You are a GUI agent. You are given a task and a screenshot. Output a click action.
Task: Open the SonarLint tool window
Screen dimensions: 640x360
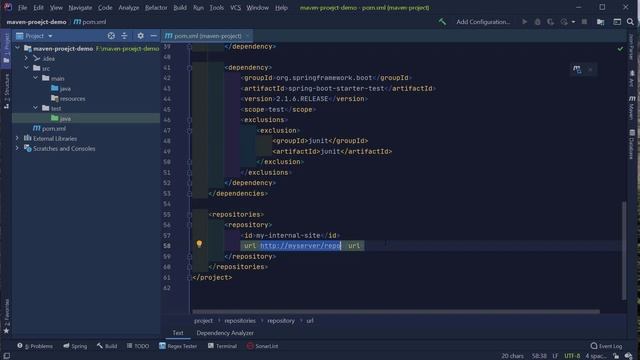[x=262, y=346]
